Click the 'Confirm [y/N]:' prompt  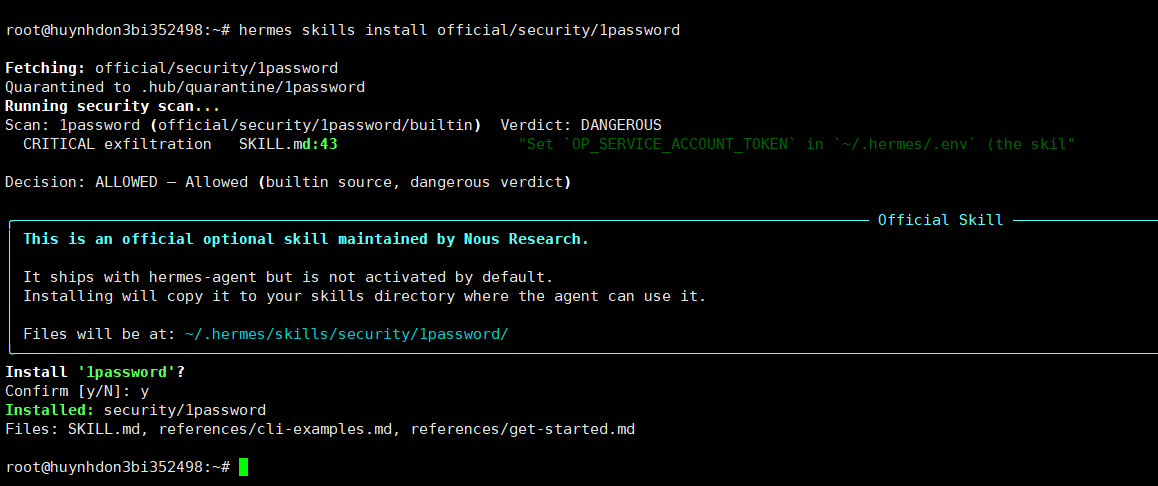click(68, 391)
